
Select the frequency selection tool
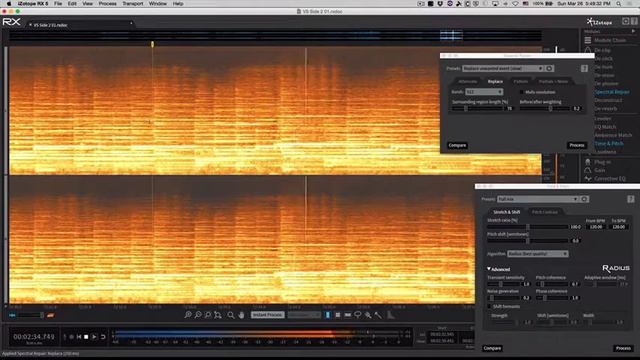[x=348, y=315]
